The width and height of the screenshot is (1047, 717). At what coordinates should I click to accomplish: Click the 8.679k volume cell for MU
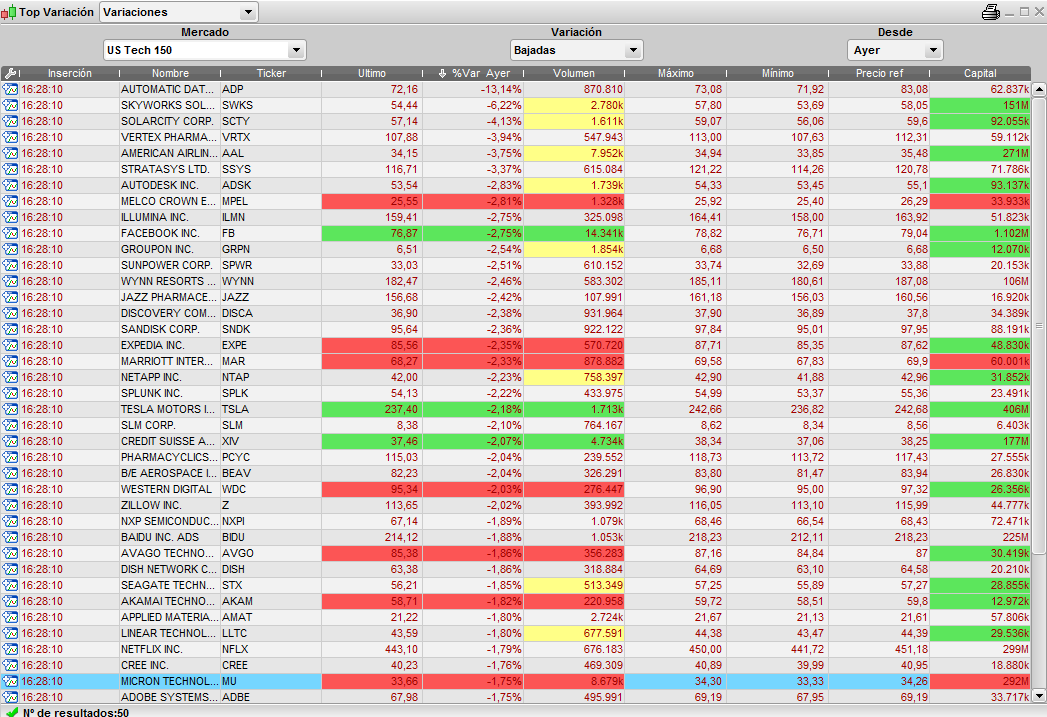[x=574, y=682]
